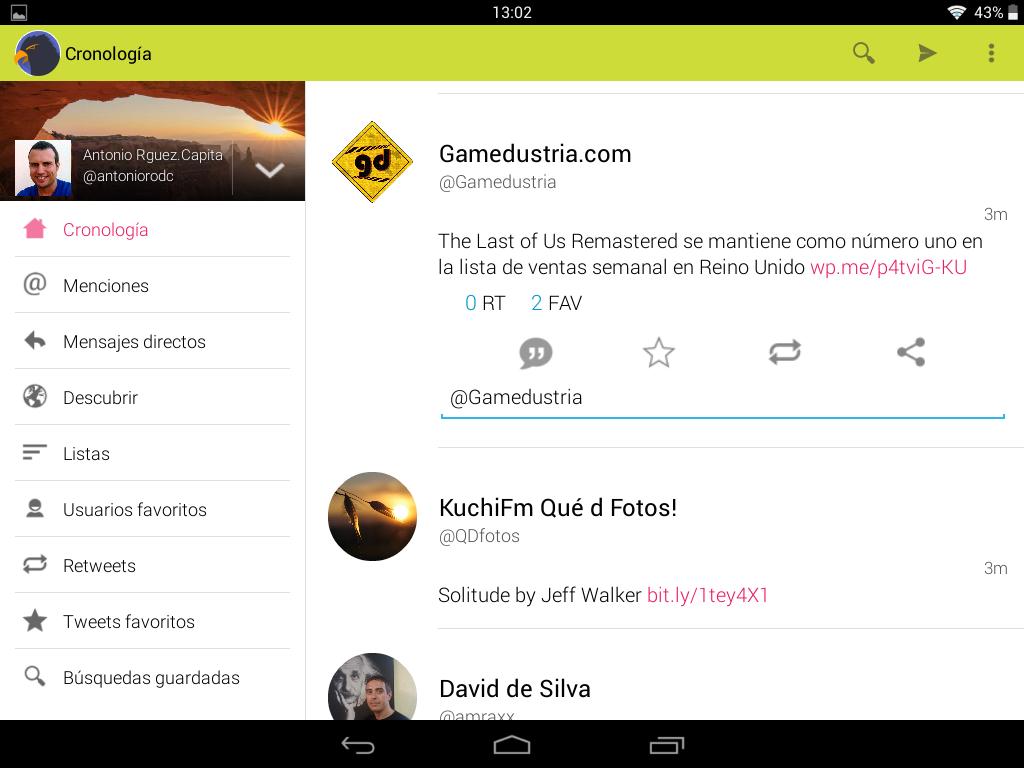Open link bit.ly/1tey4X1

707,595
